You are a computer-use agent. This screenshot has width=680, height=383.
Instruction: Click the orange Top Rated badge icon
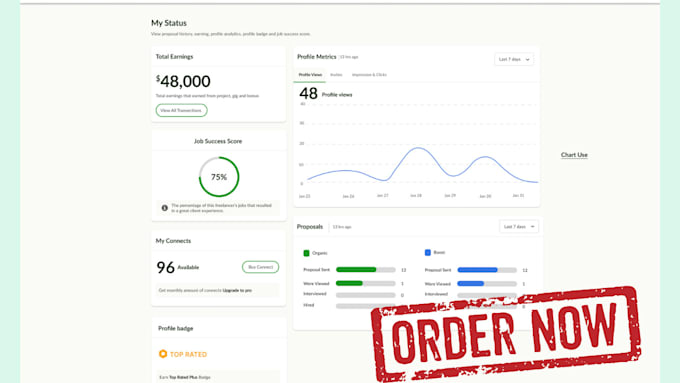(x=163, y=354)
